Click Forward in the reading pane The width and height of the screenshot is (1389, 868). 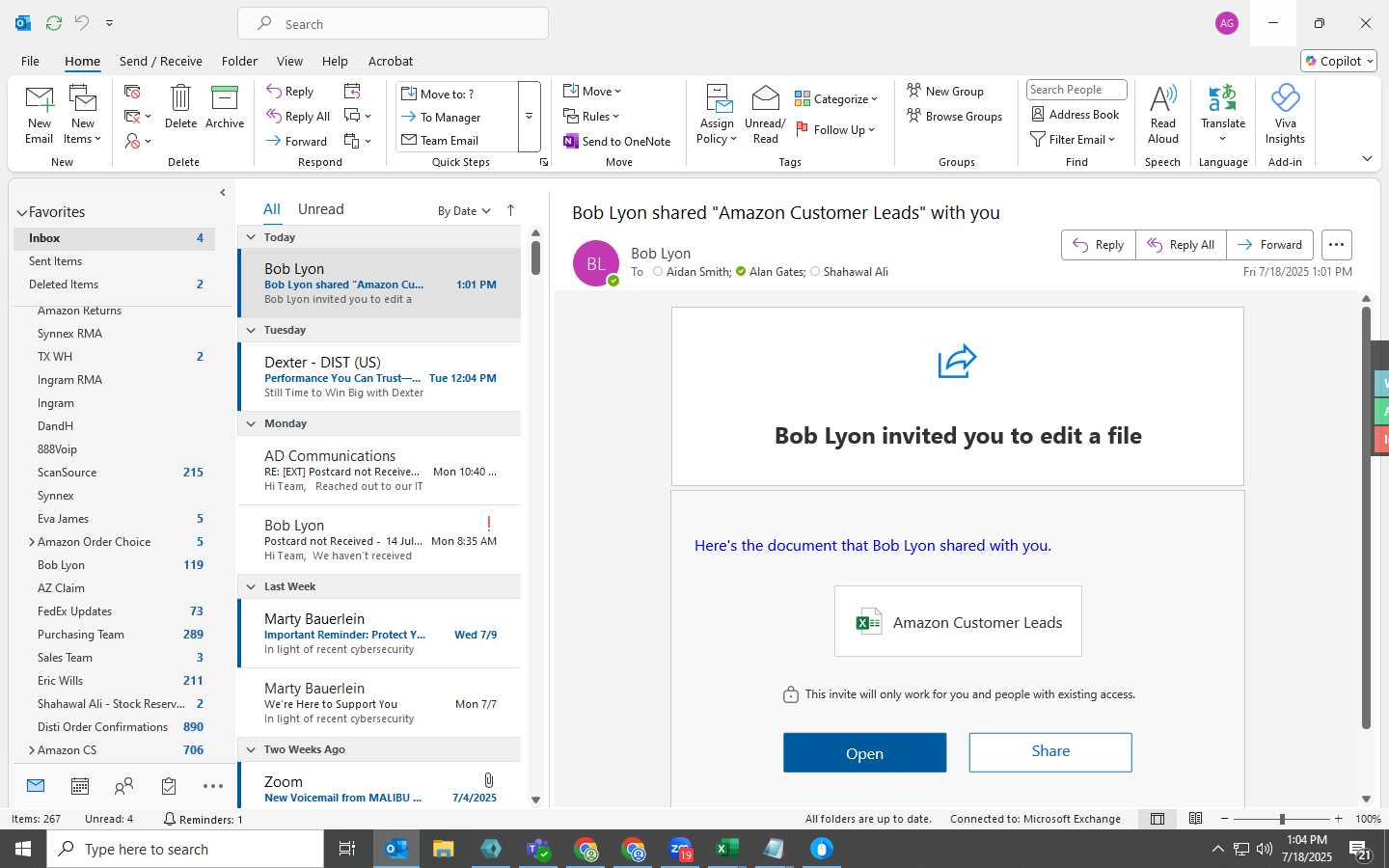pyautogui.click(x=1270, y=245)
